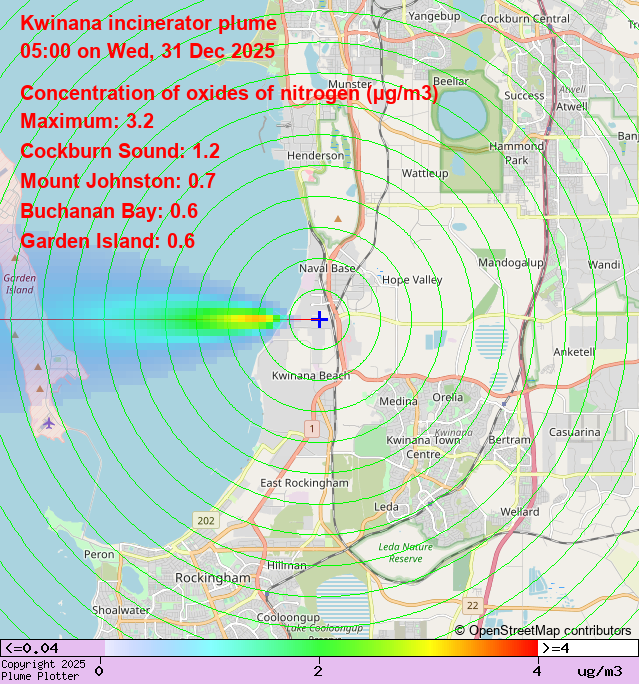Click the Kwinana incinerator plume title

coord(148,22)
